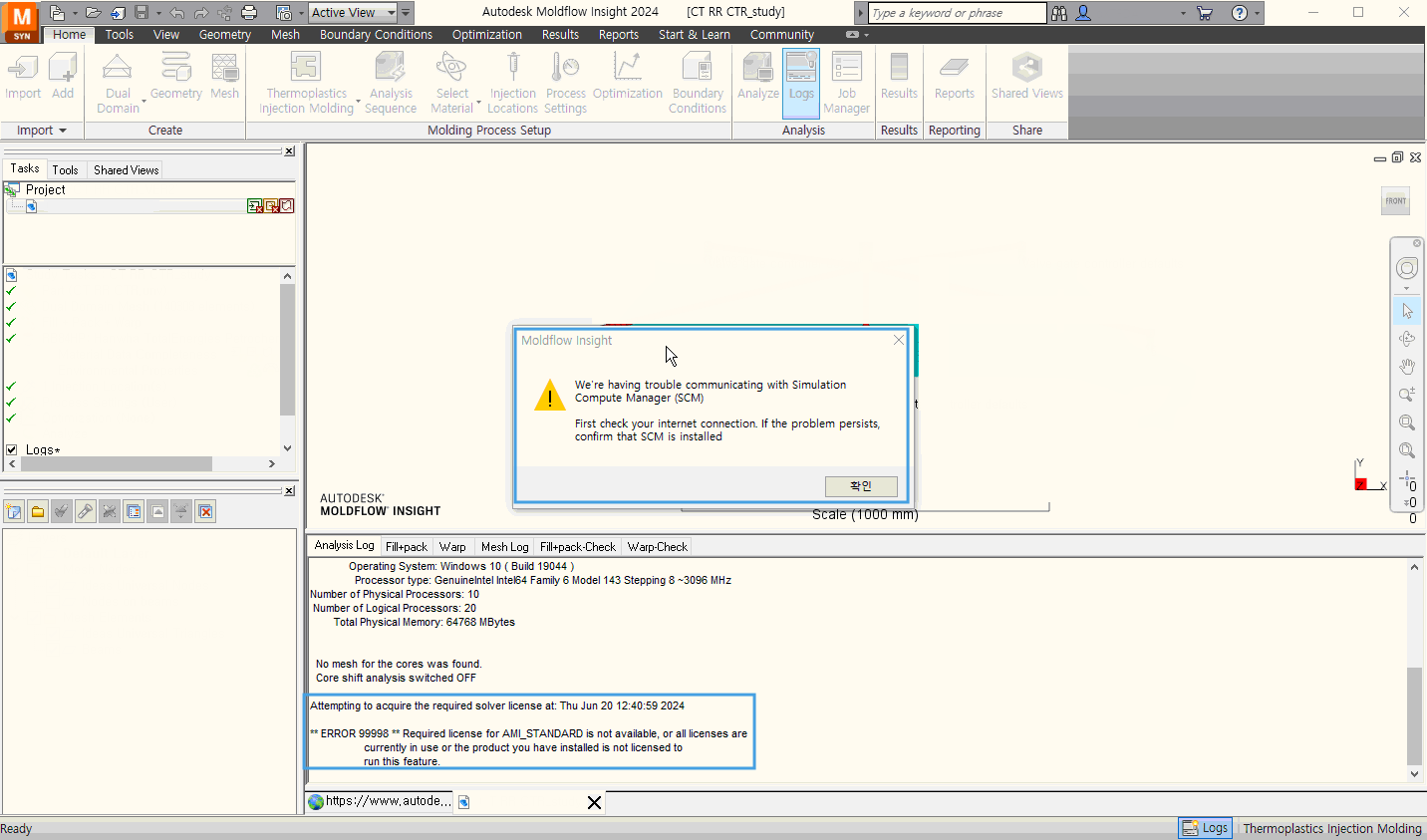Screen dimensions: 1427x840
Task: Switch to the Shared Views panel tab
Action: (127, 169)
